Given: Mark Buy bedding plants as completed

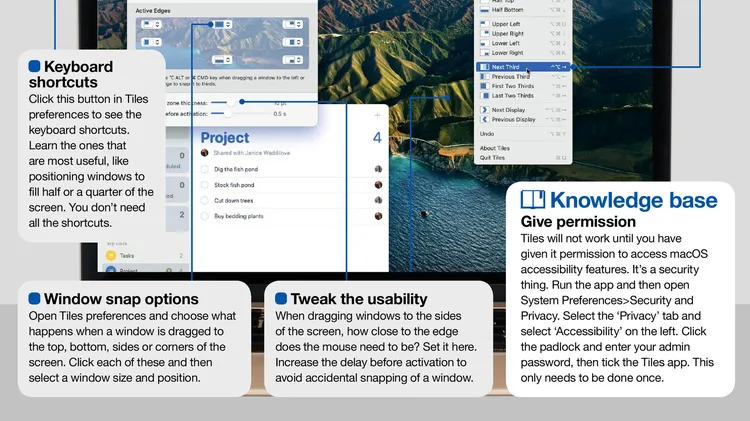Looking at the screenshot, I should (x=205, y=216).
